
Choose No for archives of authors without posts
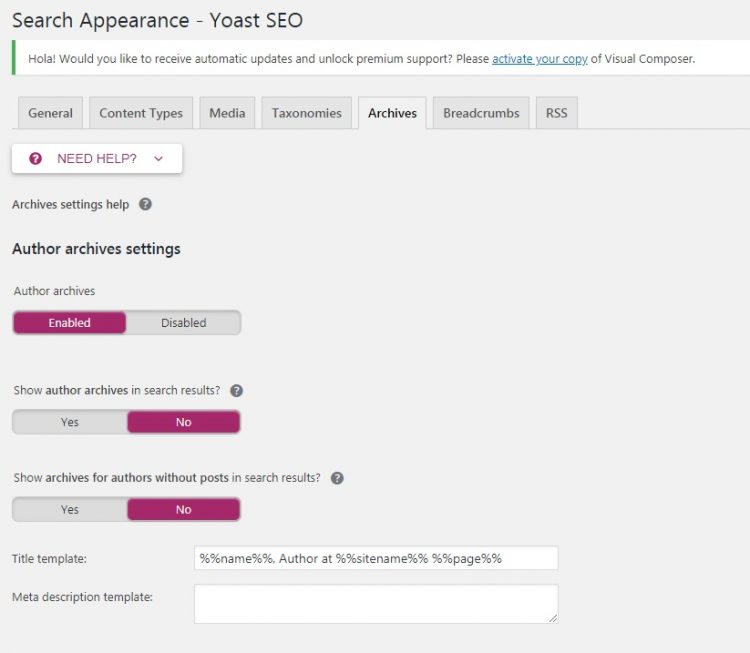click(184, 509)
